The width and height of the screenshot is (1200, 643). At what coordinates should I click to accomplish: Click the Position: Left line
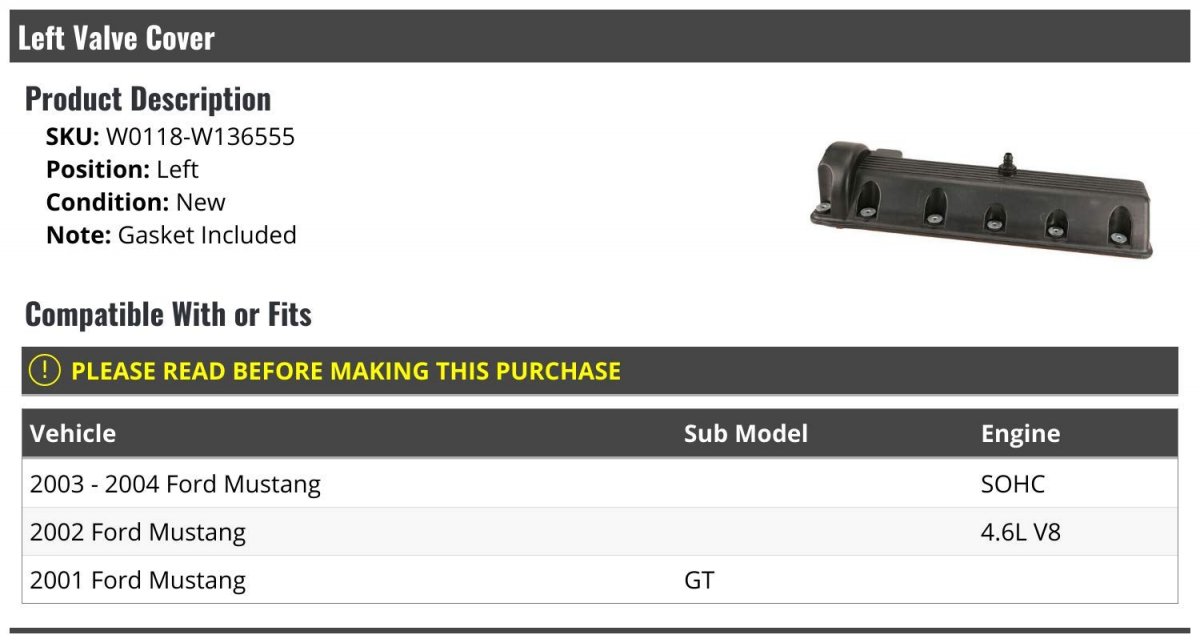pos(122,170)
